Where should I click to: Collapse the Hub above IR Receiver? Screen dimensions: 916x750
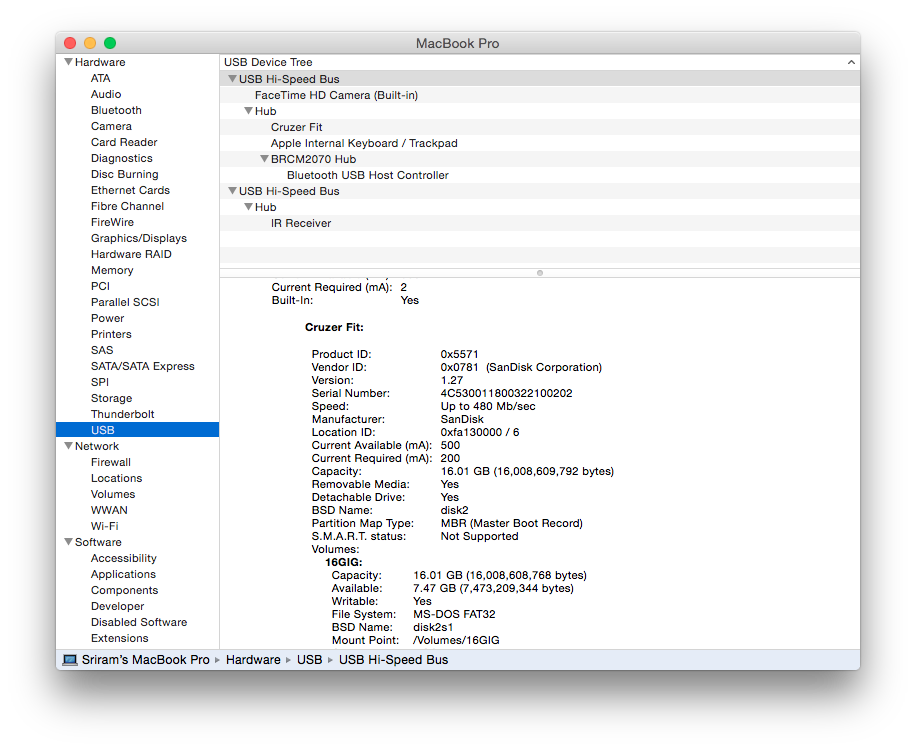point(248,207)
